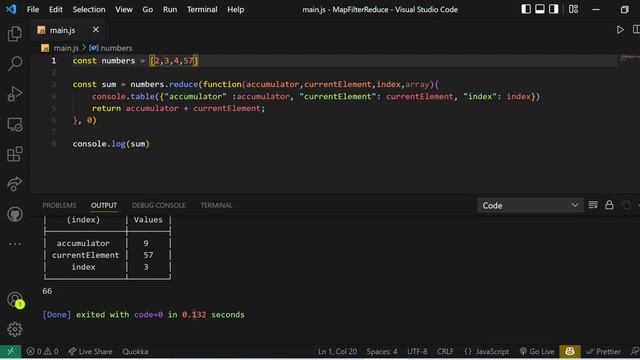Click Quokka in status bar
The width and height of the screenshot is (640, 360).
[x=135, y=351]
